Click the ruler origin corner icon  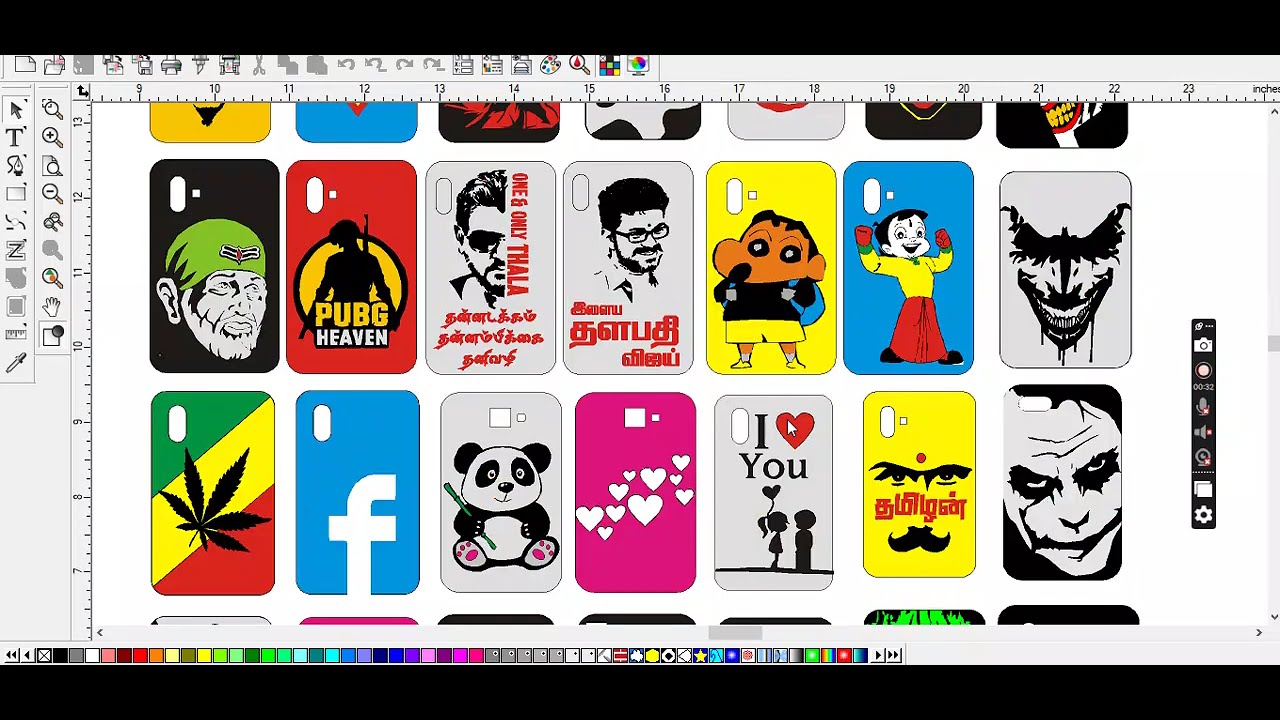pyautogui.click(x=83, y=91)
